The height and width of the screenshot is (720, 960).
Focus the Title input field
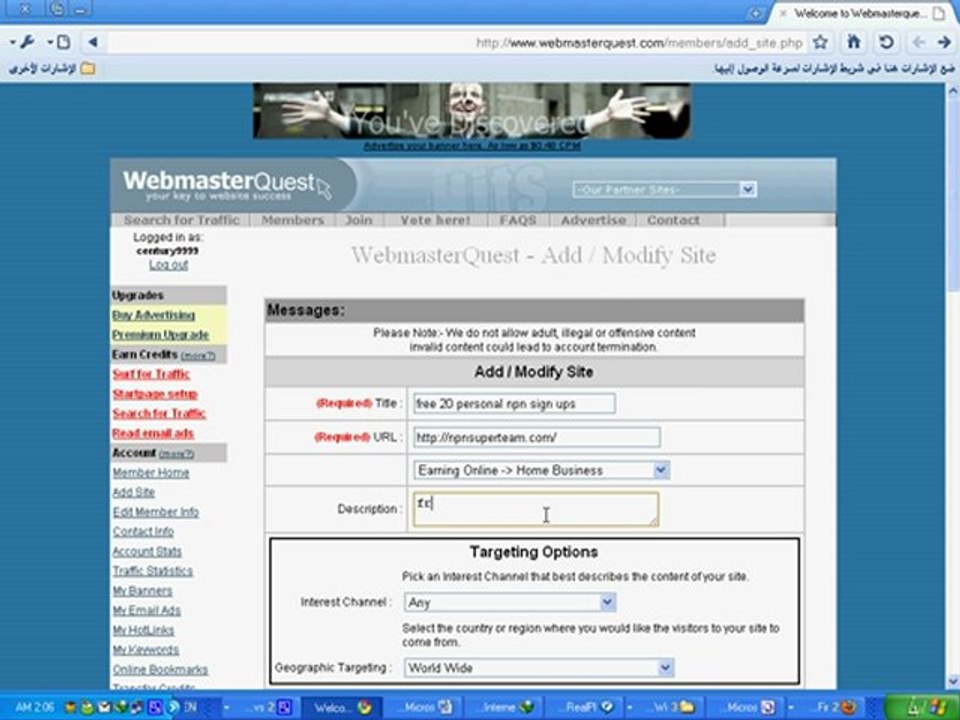tap(514, 403)
